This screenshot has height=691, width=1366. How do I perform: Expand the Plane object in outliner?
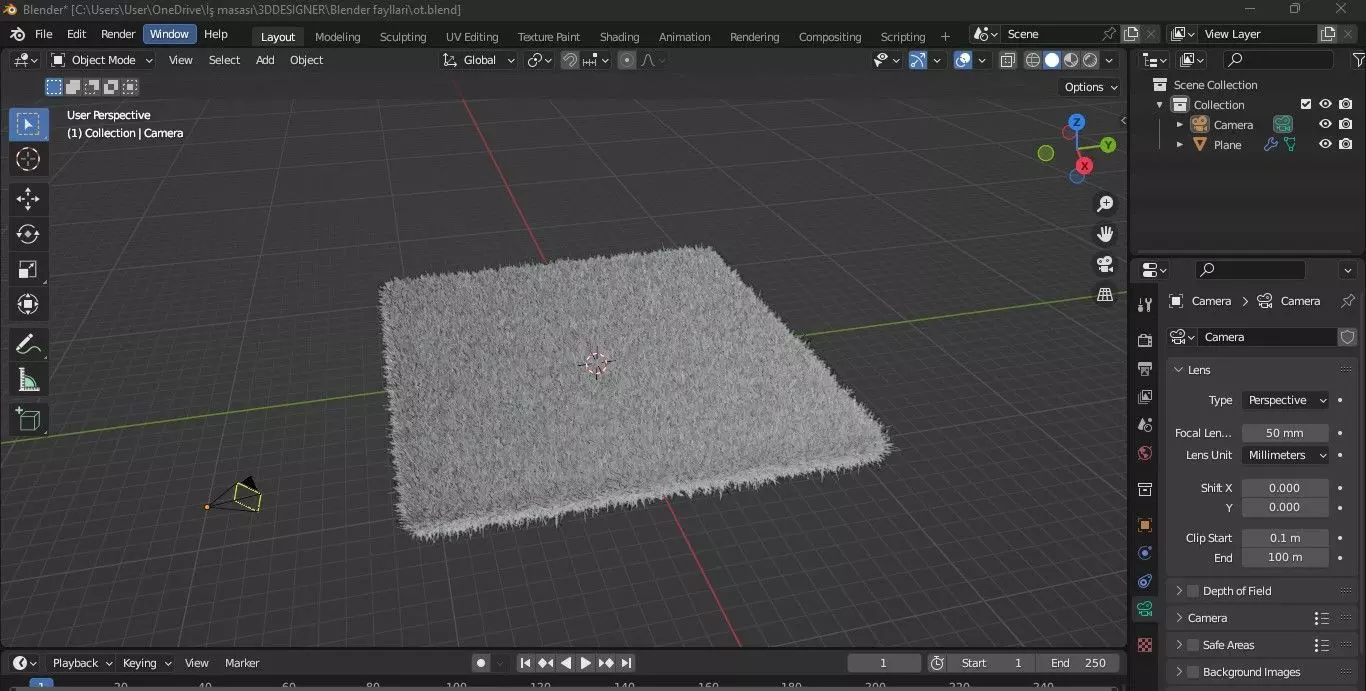click(1179, 145)
